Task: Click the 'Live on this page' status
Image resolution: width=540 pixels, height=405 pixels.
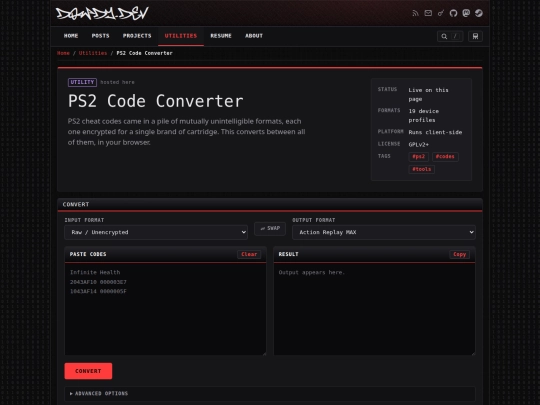Action: point(428,94)
